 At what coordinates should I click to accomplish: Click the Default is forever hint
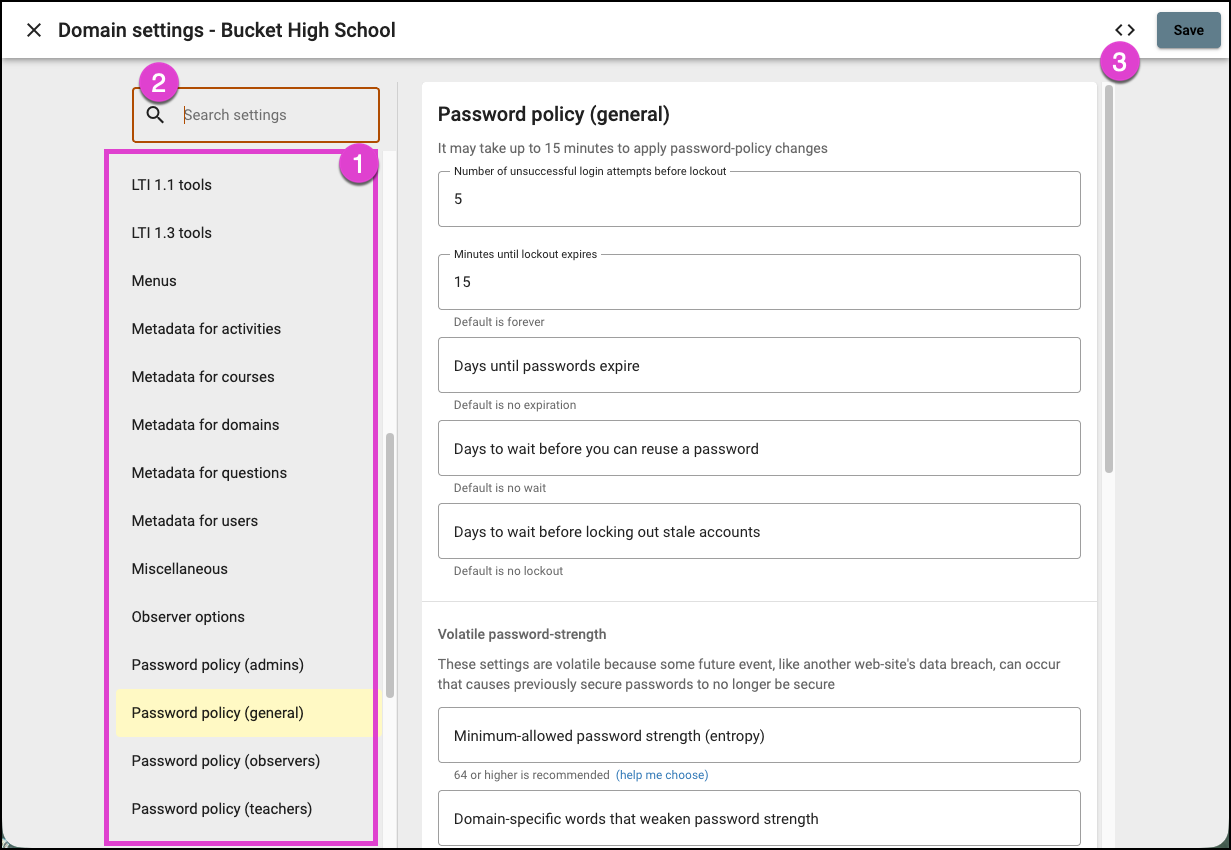pos(499,322)
